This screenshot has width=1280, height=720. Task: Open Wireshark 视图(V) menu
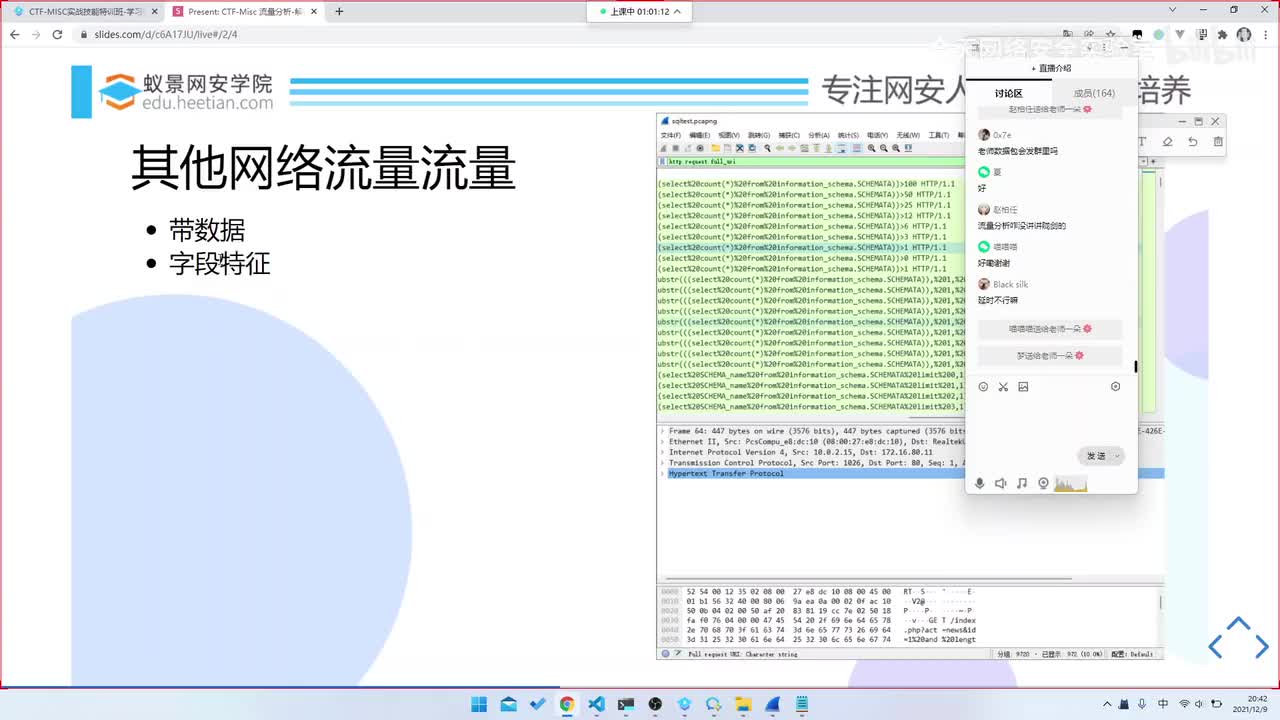pyautogui.click(x=728, y=135)
